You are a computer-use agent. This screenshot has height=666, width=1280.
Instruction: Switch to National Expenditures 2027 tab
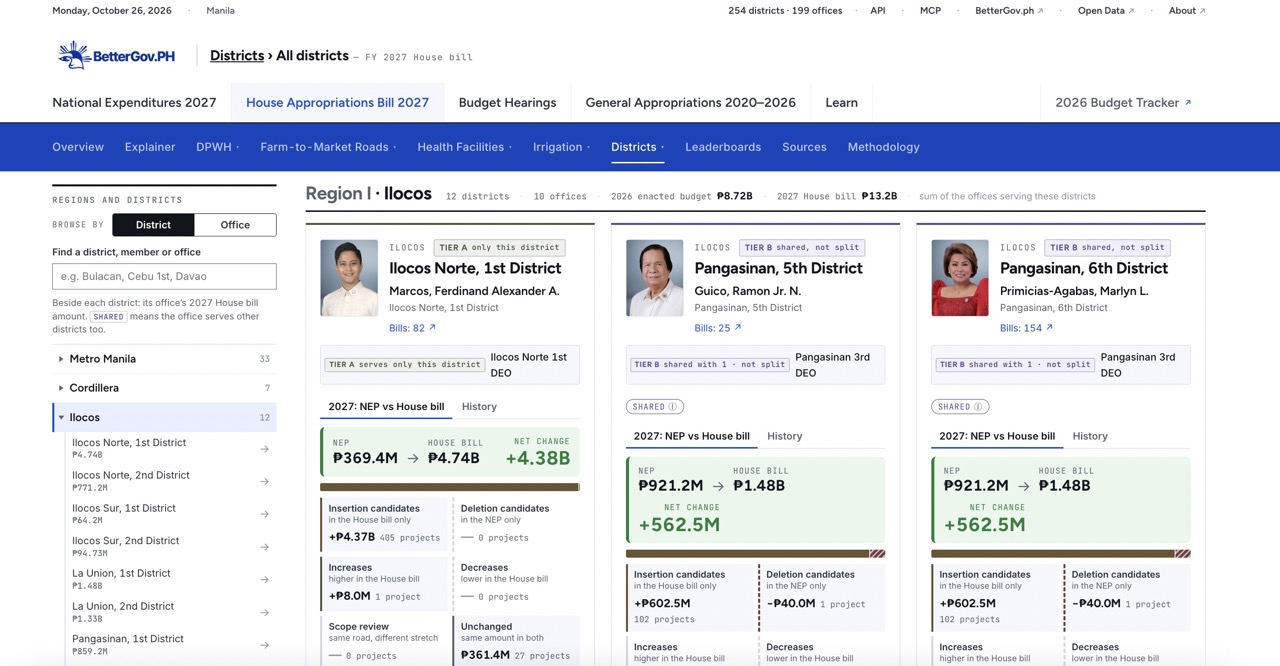click(134, 103)
